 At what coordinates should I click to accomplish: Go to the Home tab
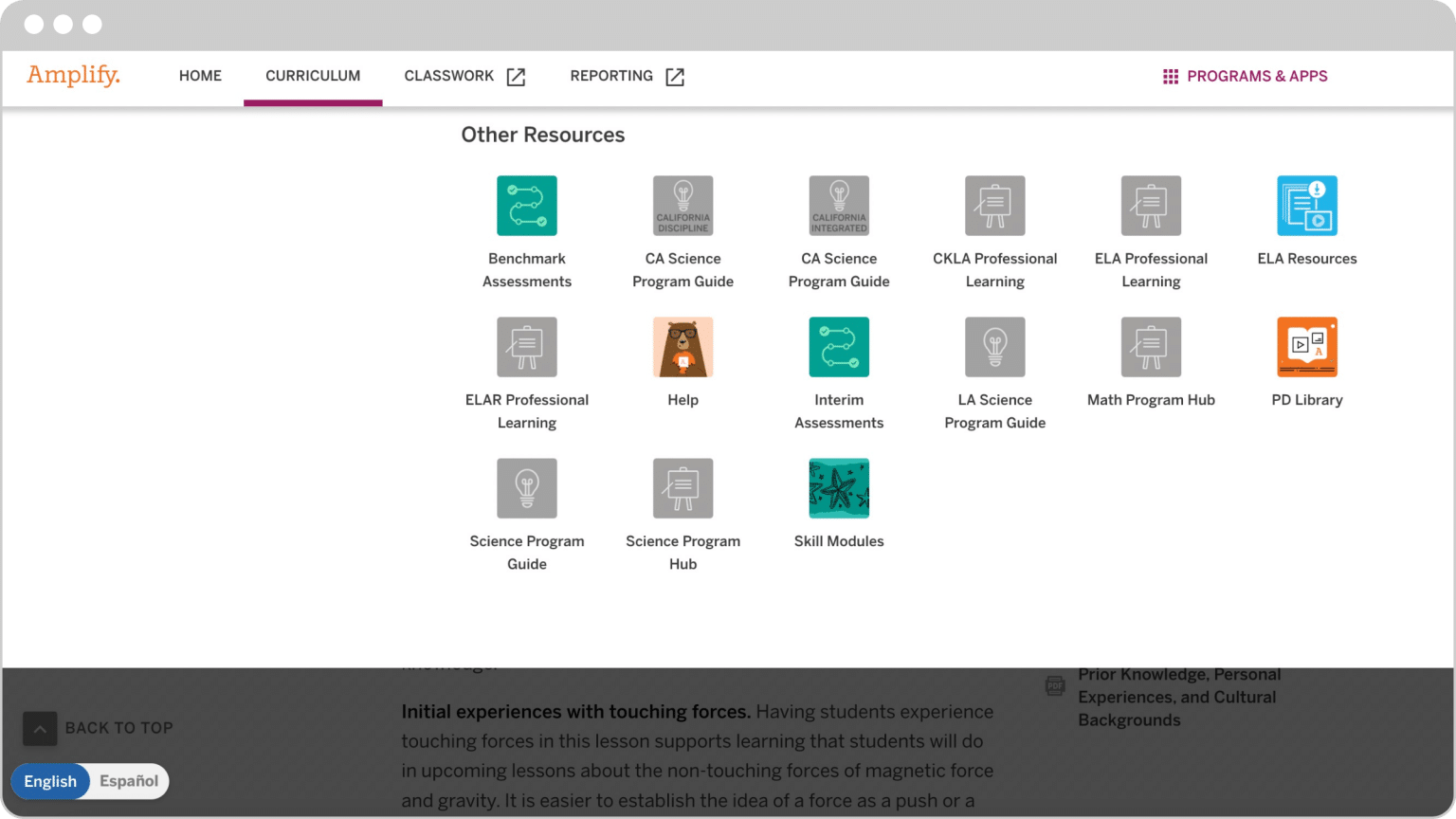click(x=200, y=76)
